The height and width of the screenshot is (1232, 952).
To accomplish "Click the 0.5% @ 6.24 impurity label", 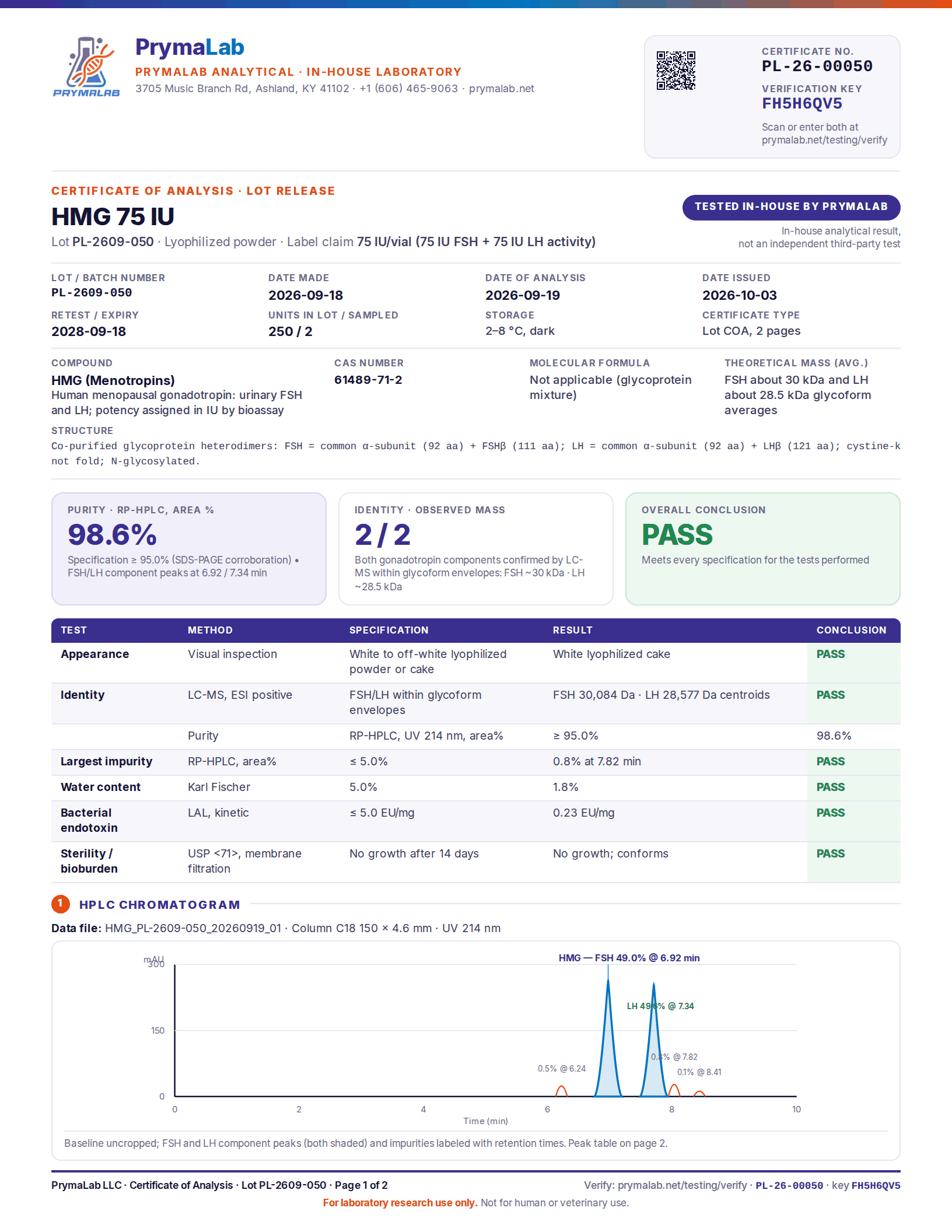I will click(562, 1069).
